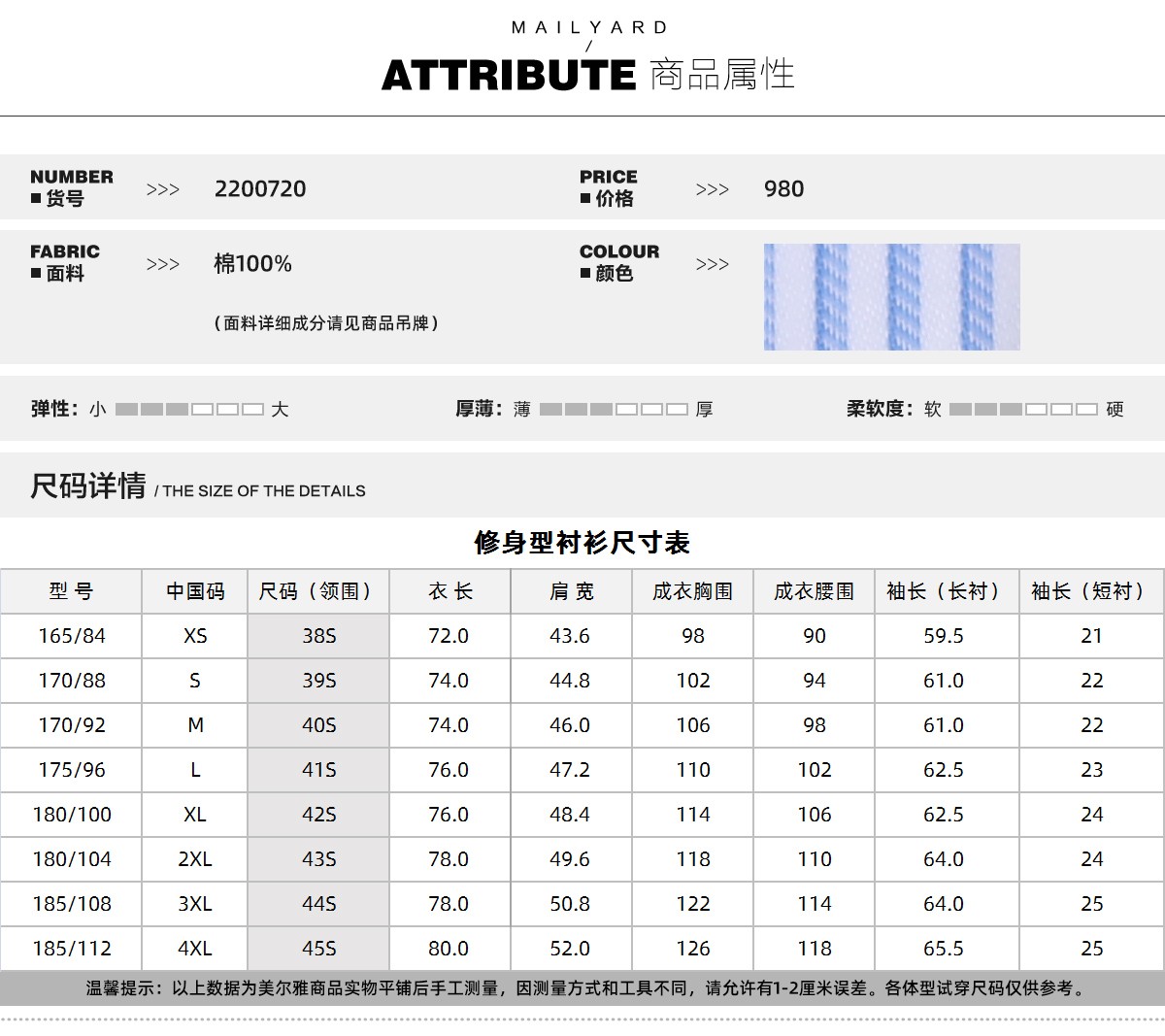Screen dimensions: 1165x1036
Task: Click the 型号 column header
Action: click(72, 591)
